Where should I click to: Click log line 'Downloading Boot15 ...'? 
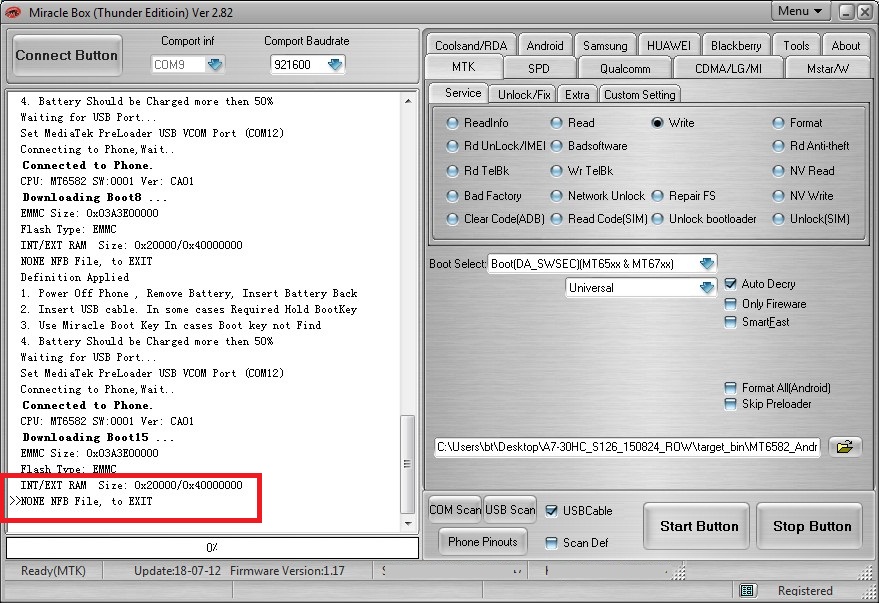coord(98,437)
